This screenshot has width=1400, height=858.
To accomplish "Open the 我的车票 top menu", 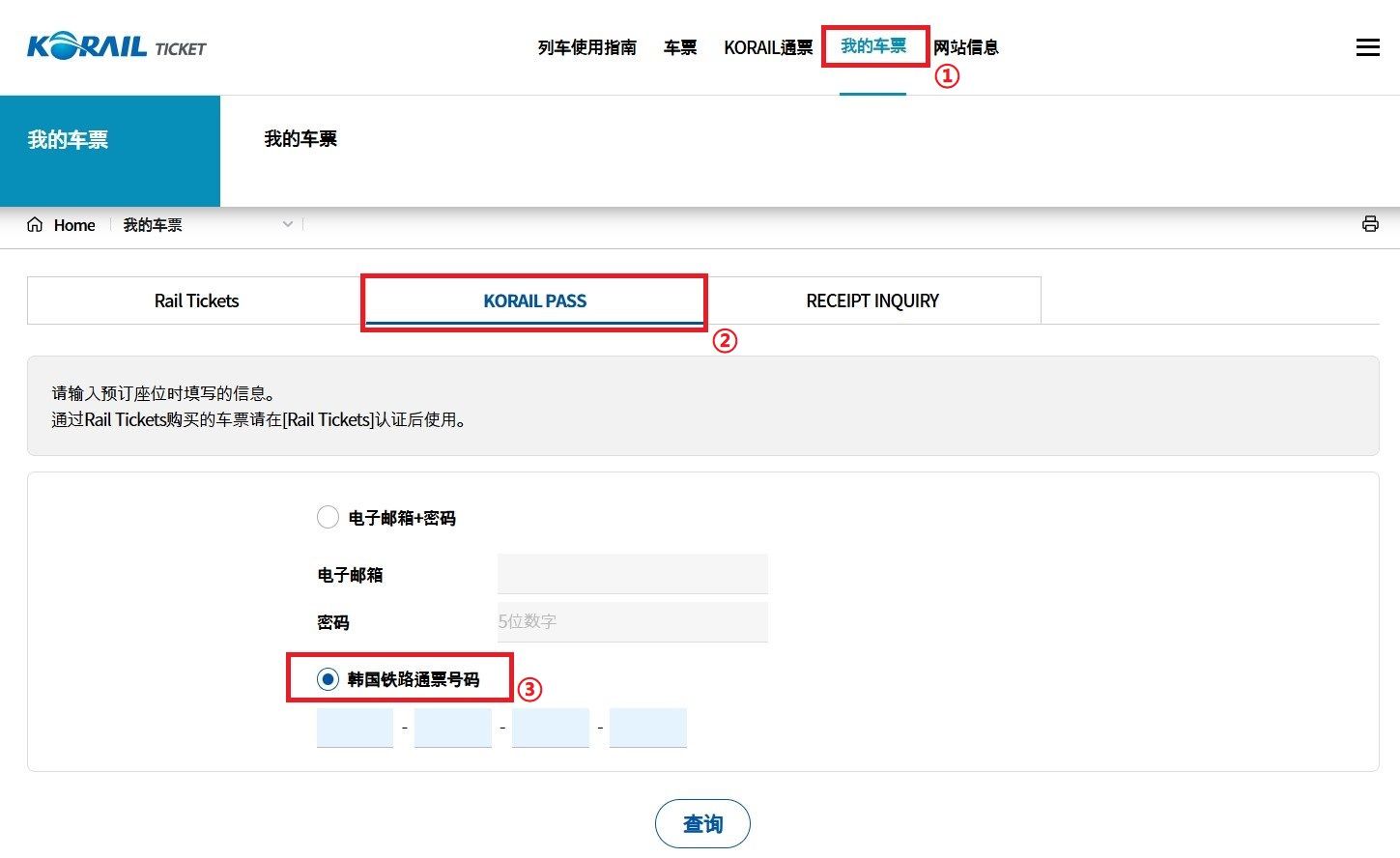I will coord(873,46).
